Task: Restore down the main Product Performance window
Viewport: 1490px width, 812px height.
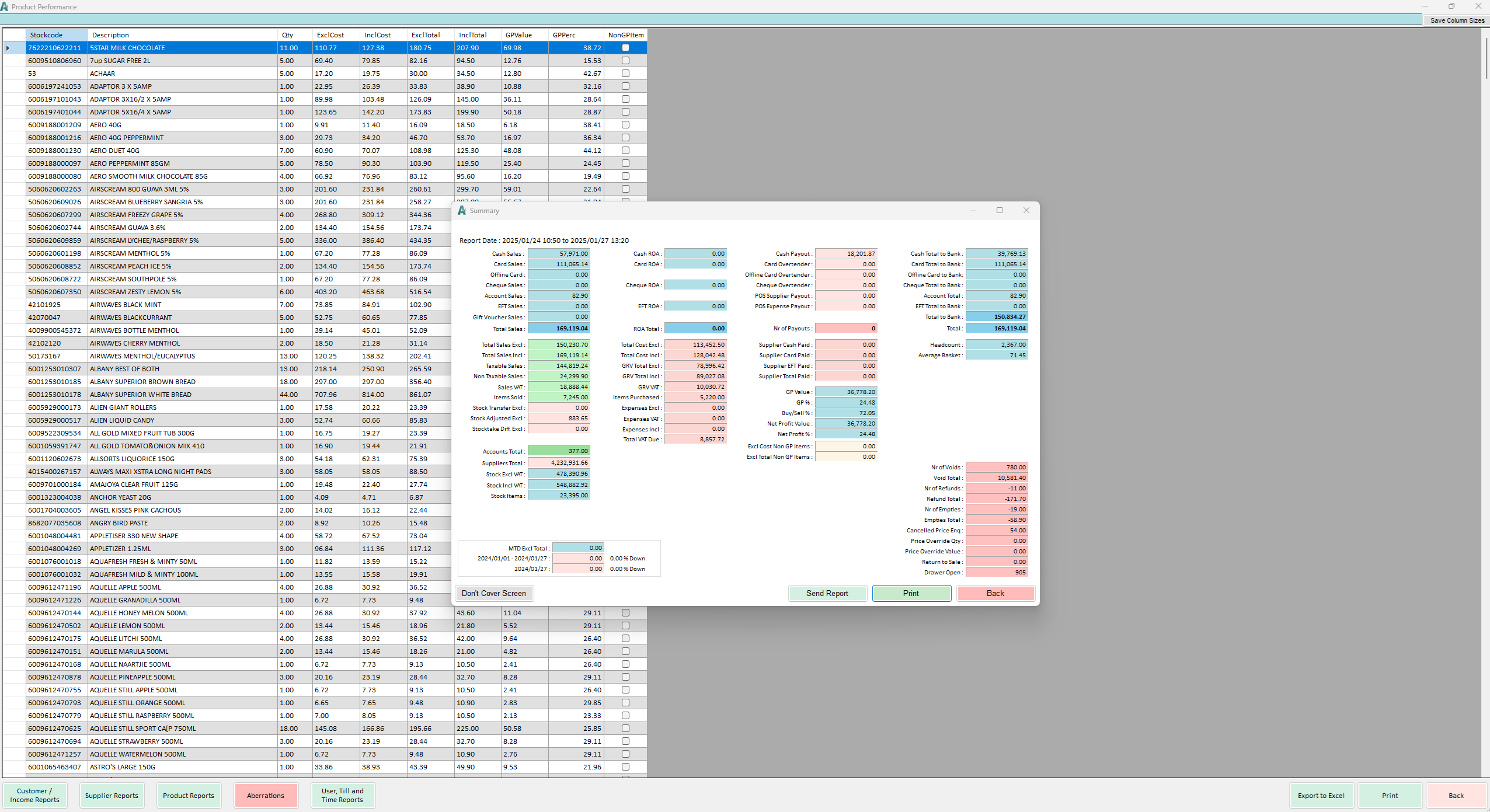Action: point(1451,6)
